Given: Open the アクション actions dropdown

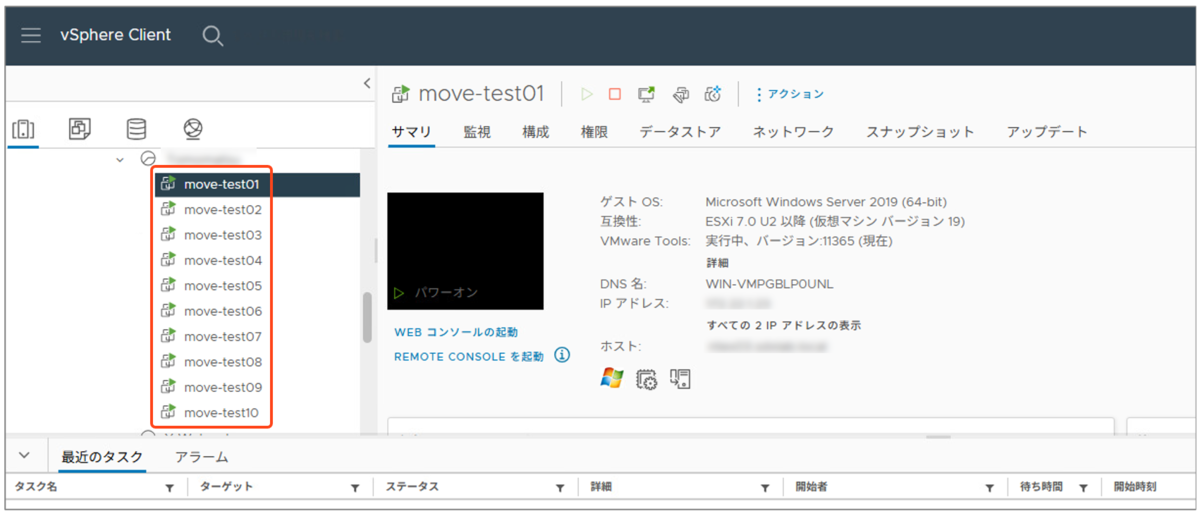Looking at the screenshot, I should 789,94.
